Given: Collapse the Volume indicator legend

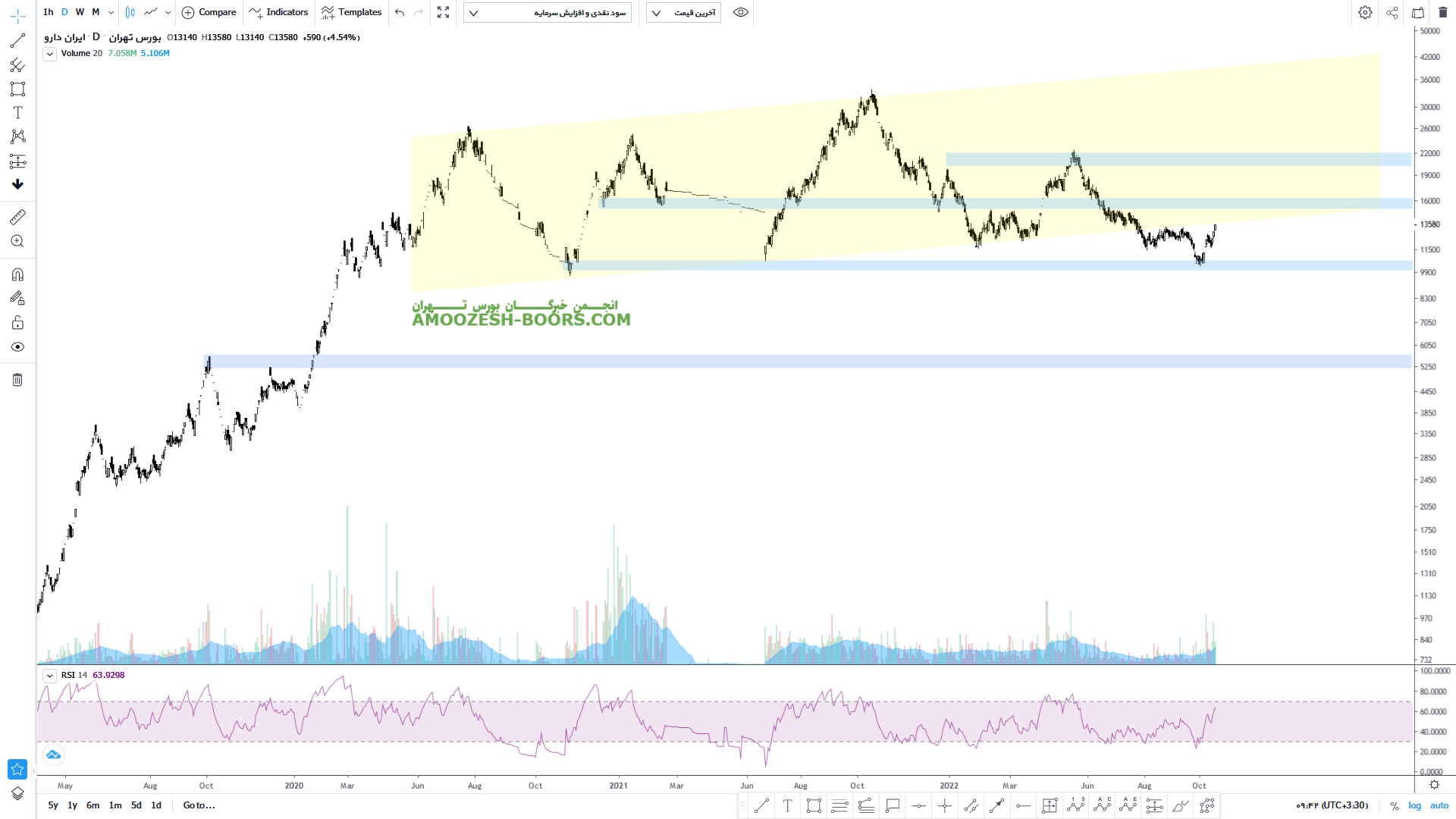Looking at the screenshot, I should click(49, 54).
